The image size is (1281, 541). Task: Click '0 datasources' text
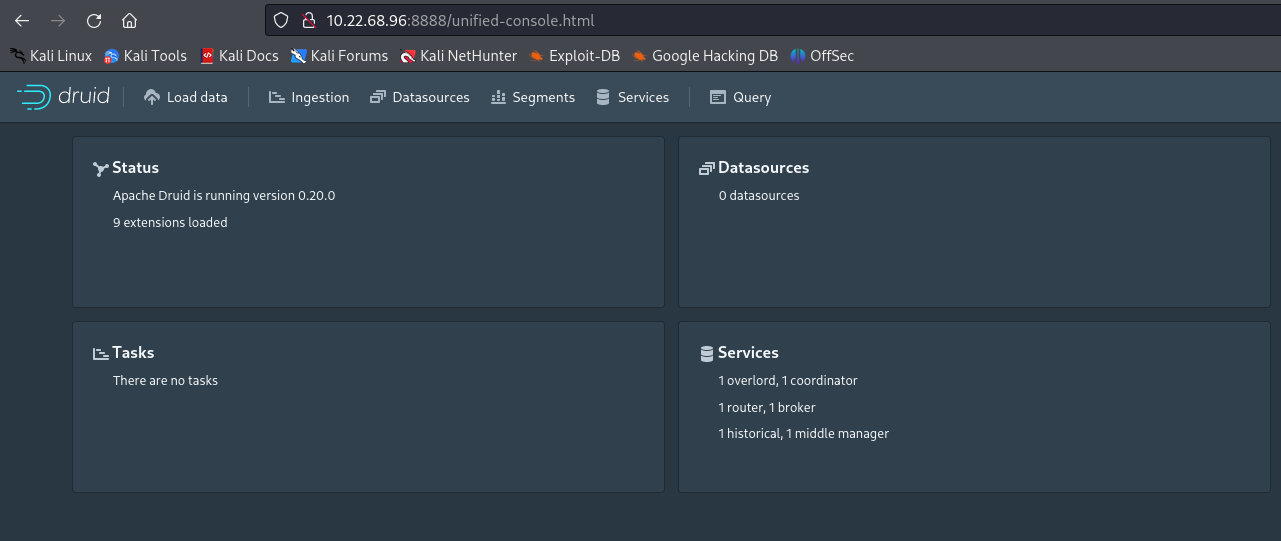pyautogui.click(x=759, y=196)
